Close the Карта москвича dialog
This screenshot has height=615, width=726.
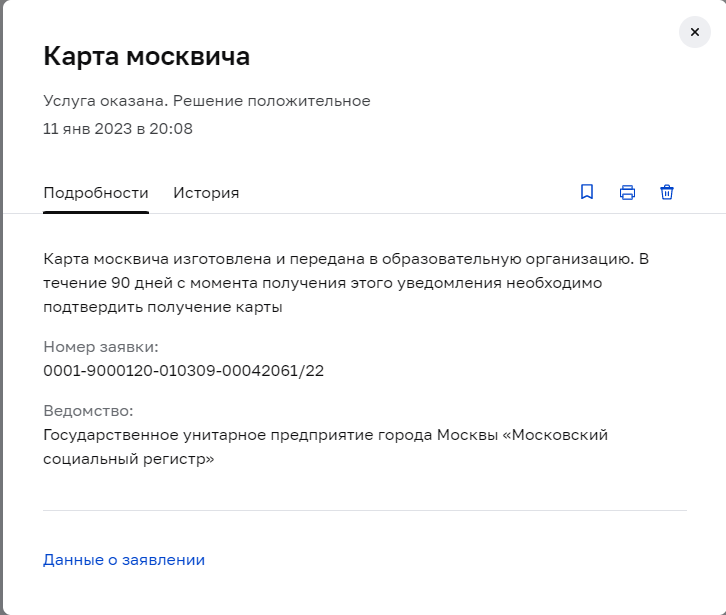coord(695,32)
